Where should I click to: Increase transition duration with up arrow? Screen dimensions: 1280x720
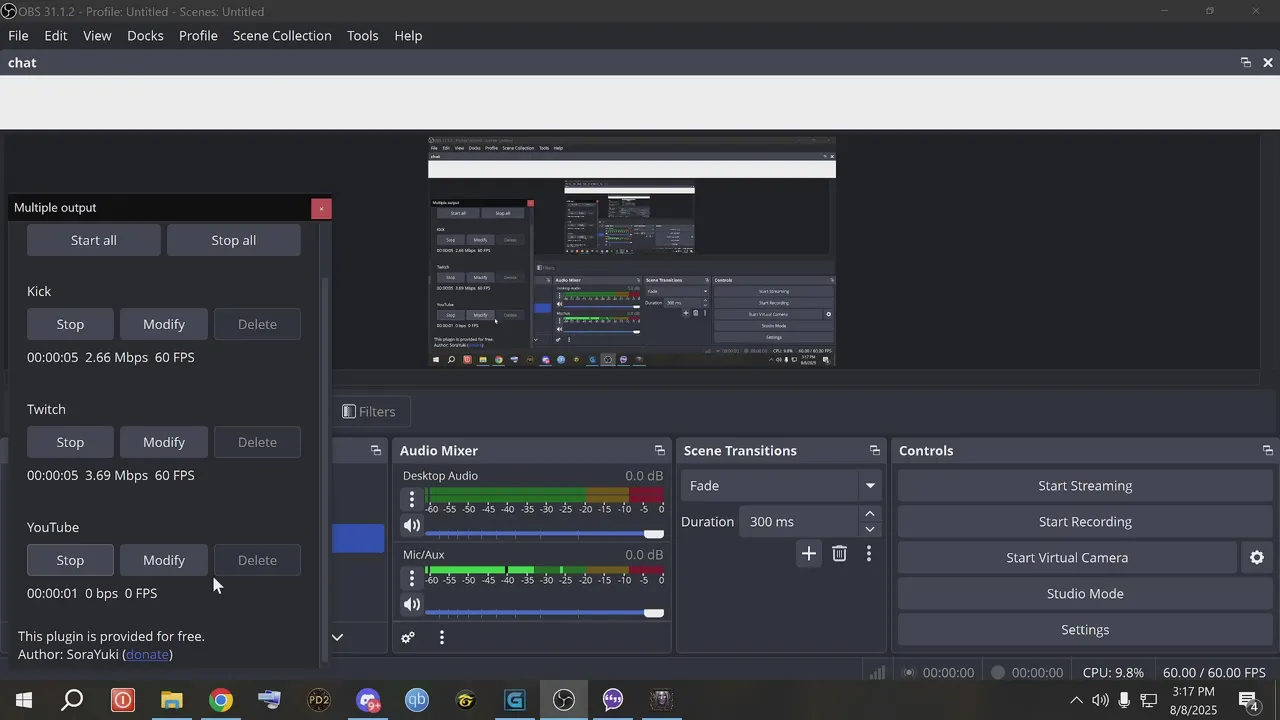coord(870,514)
